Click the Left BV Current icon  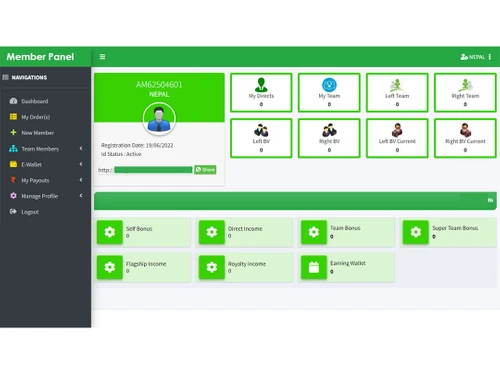coord(397,130)
